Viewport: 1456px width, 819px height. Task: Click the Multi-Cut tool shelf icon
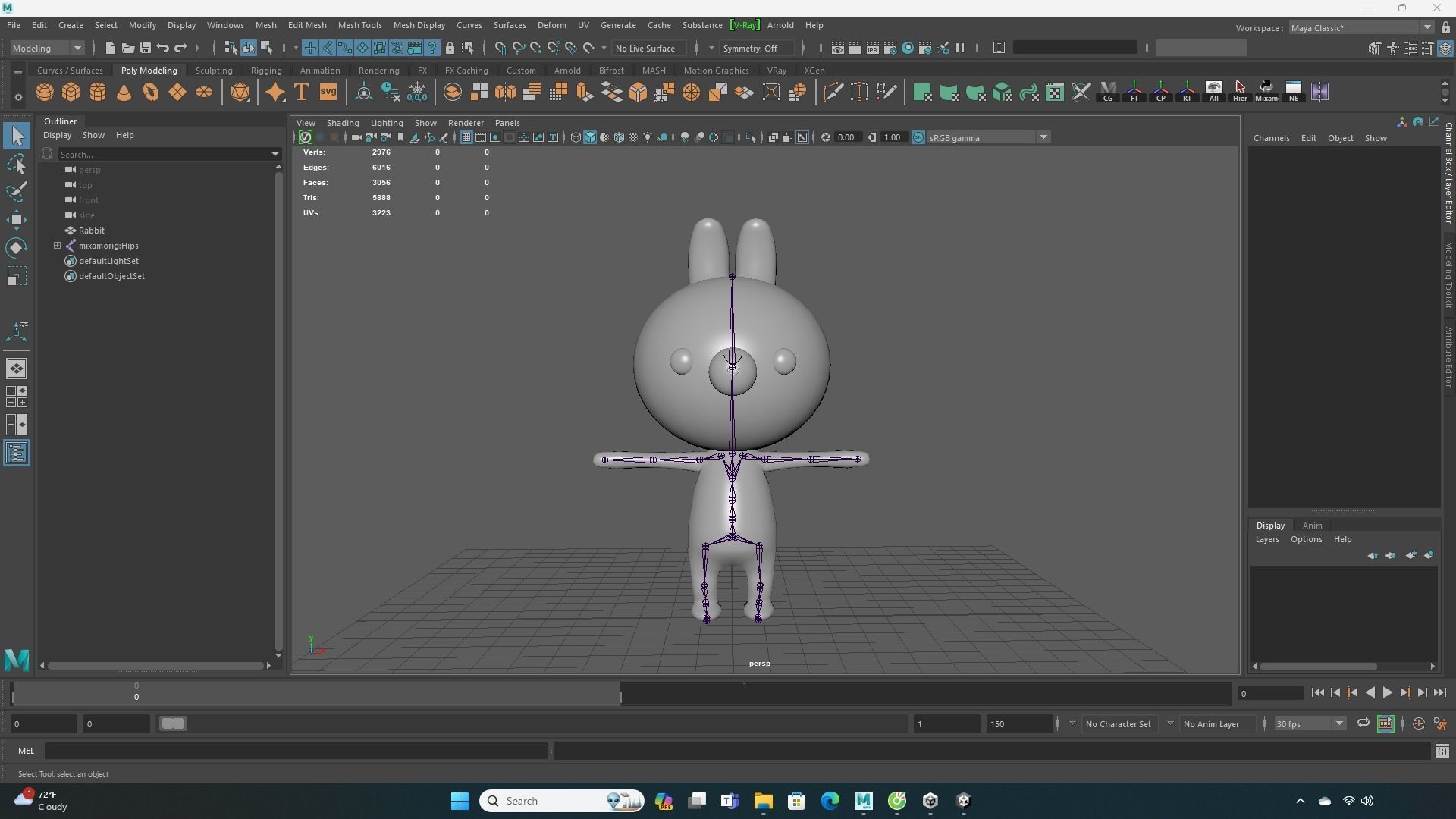point(833,93)
